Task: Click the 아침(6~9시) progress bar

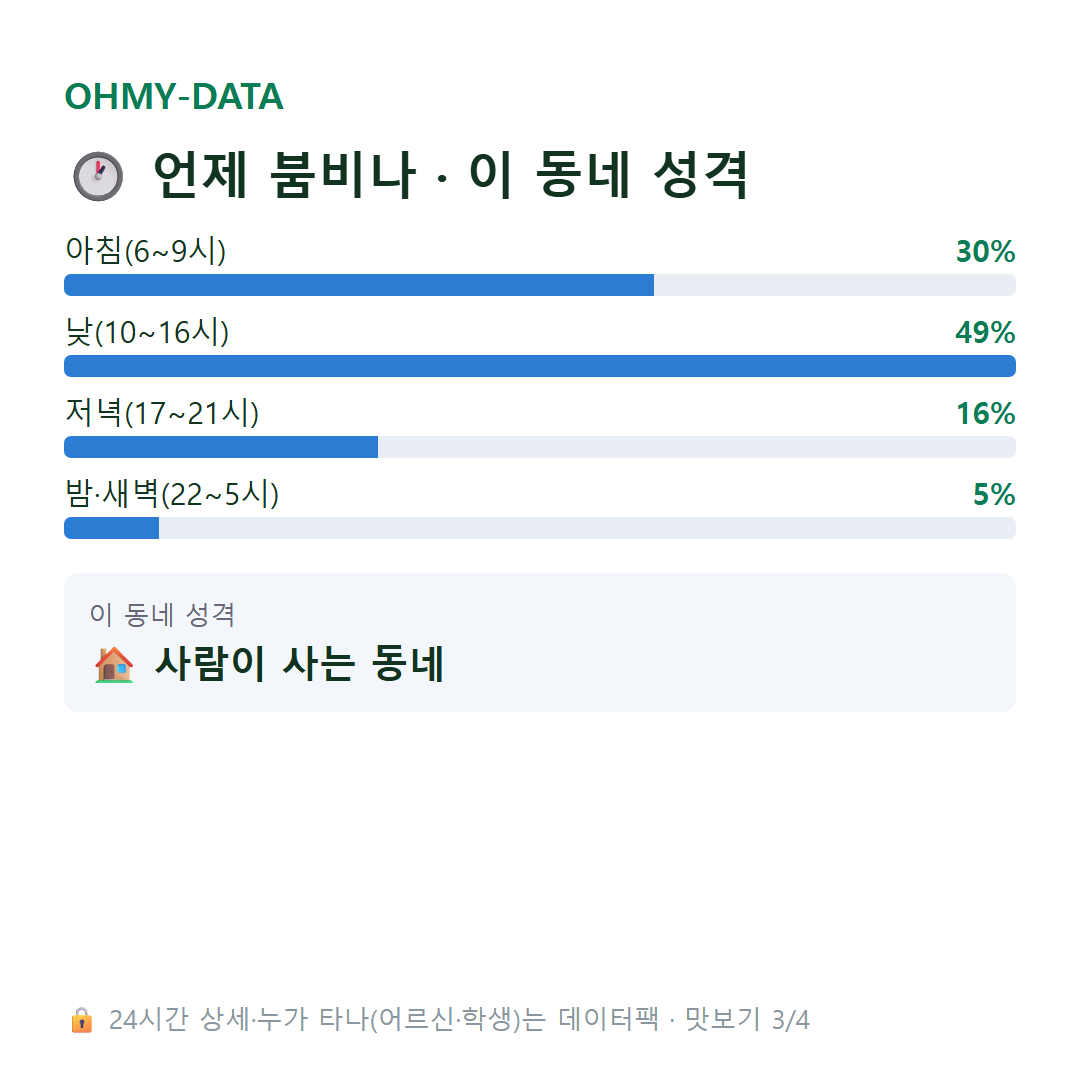Action: pos(540,285)
